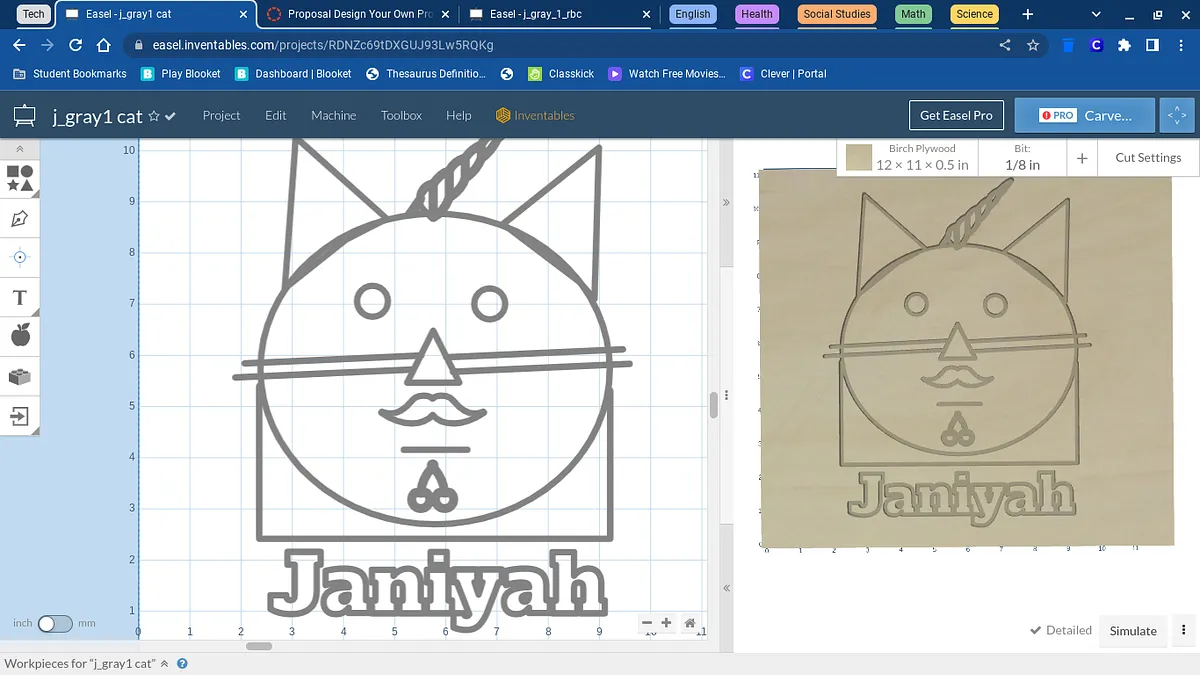Open the Cut Settings panel
The image size is (1200, 675).
[1147, 157]
